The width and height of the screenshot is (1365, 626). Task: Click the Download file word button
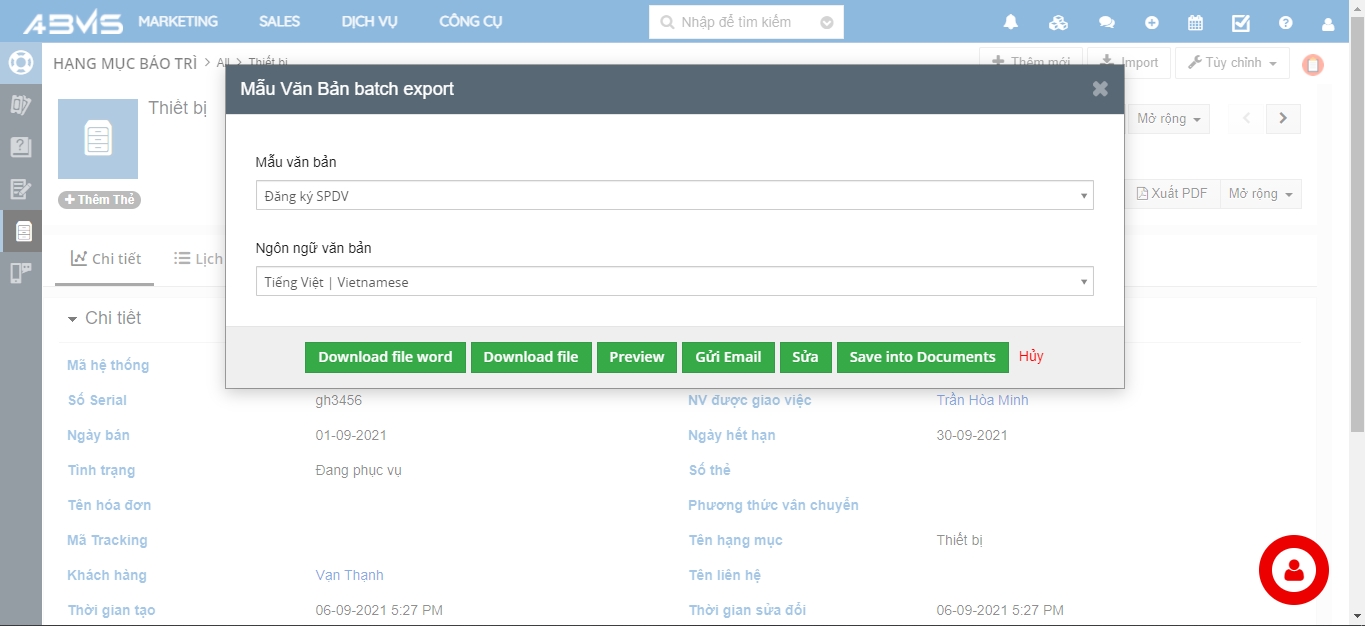tap(385, 357)
